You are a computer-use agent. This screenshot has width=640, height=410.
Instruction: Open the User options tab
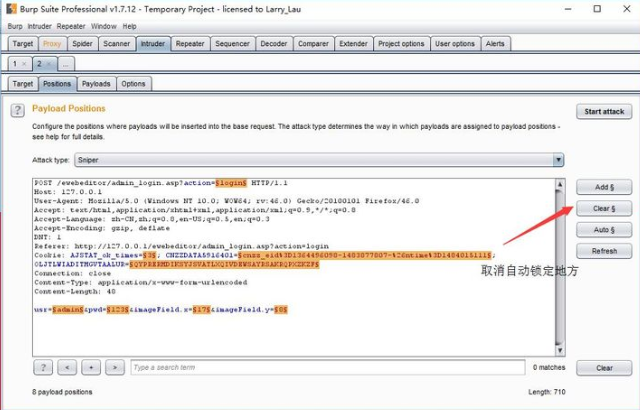point(455,44)
